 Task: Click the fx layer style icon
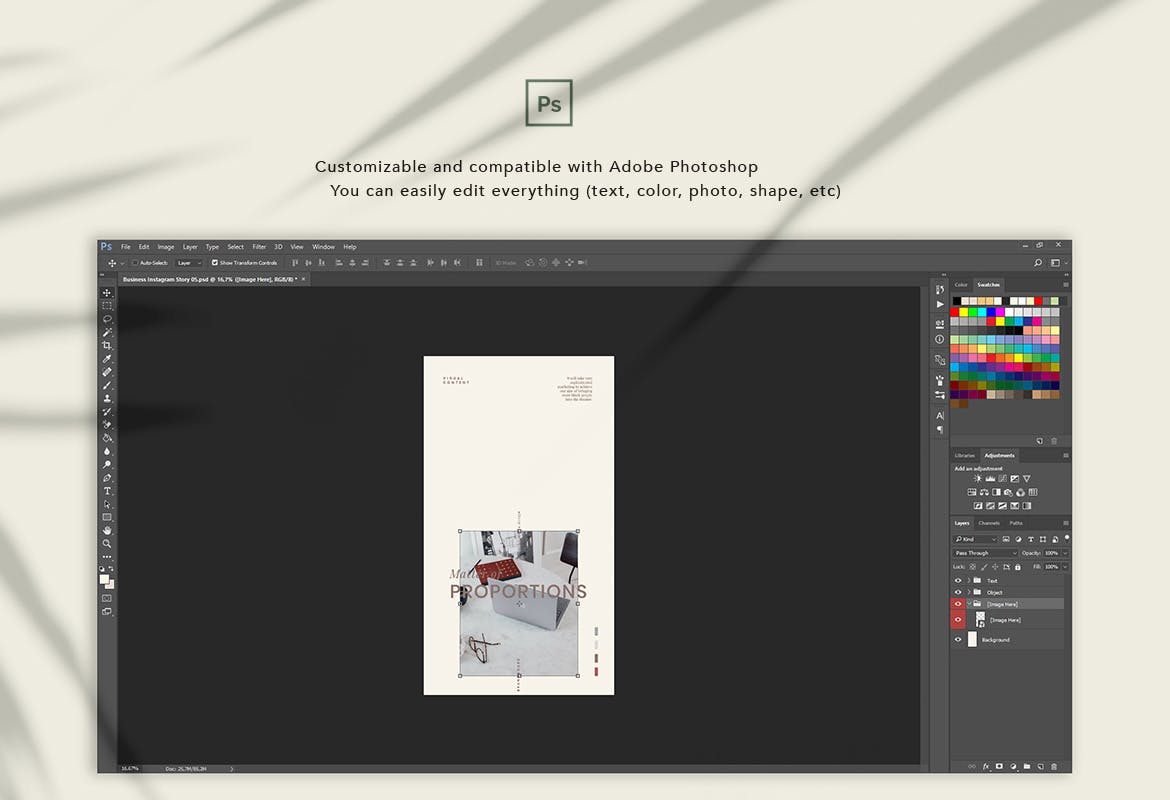pos(986,766)
